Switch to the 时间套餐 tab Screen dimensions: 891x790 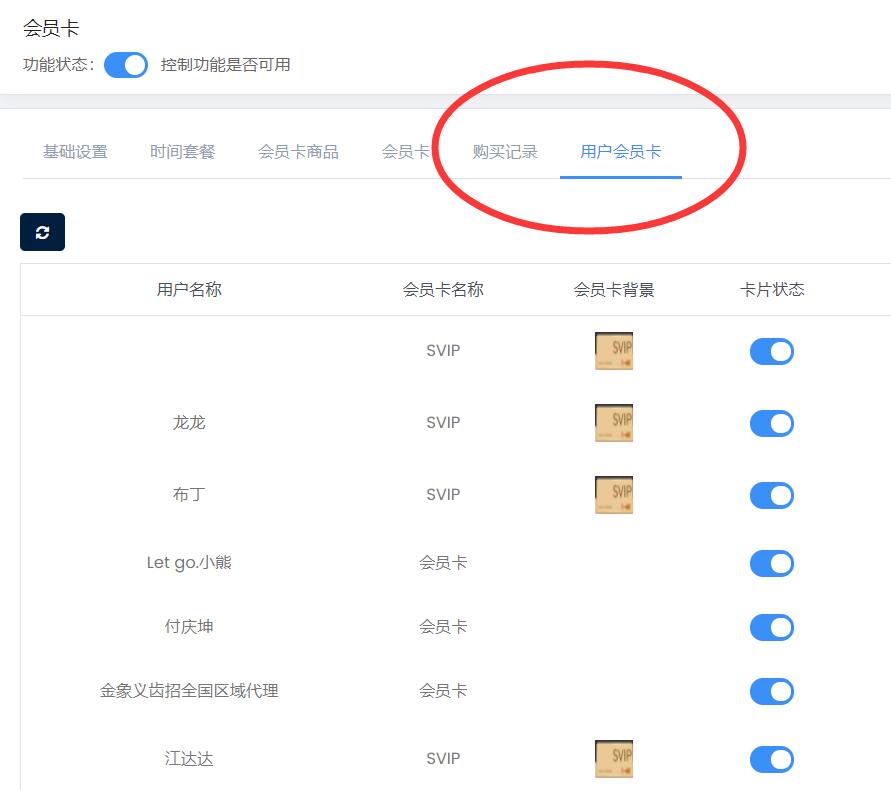182,152
